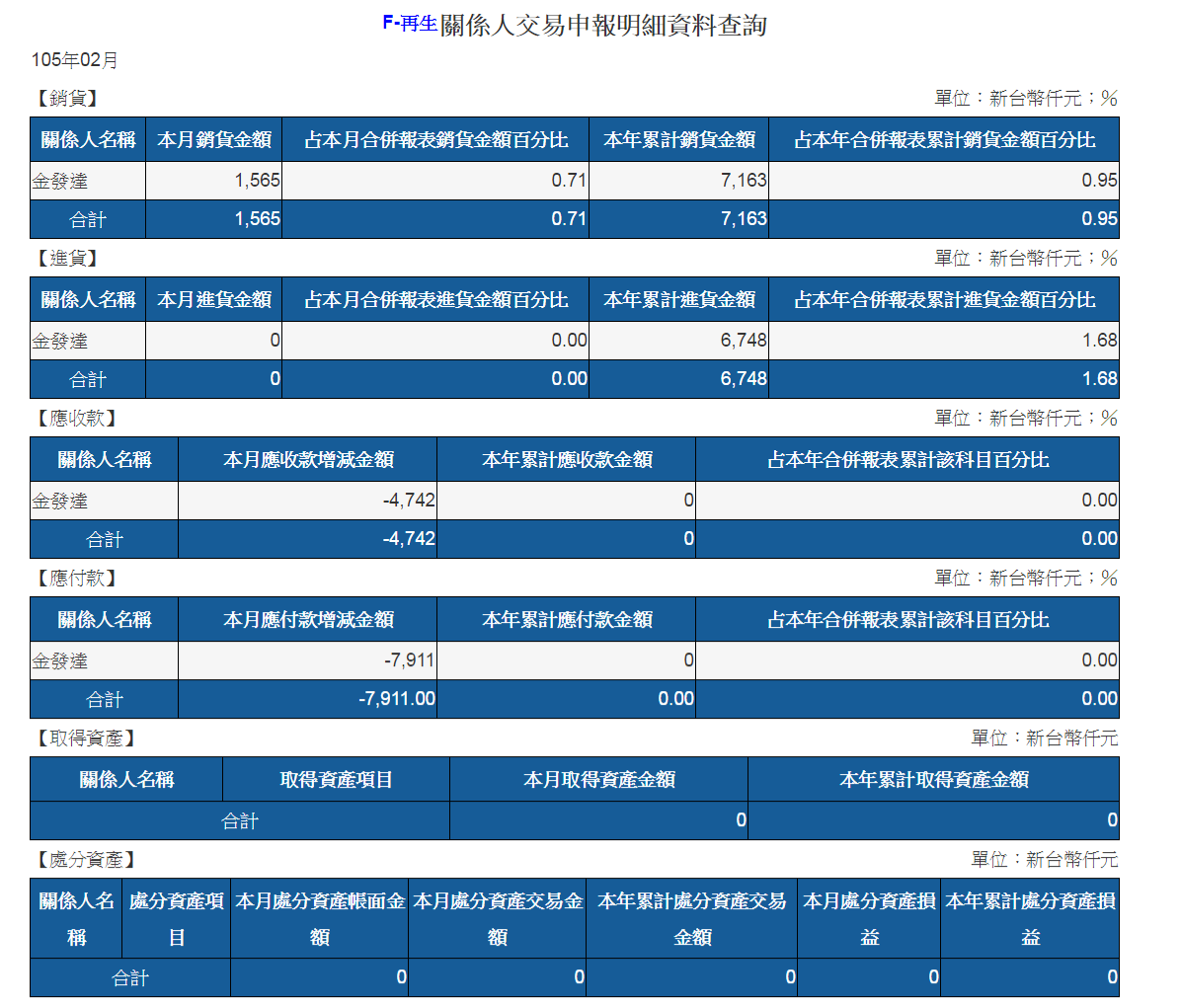
Task: Select -7,911 in the 金發達 payables row
Action: tap(409, 660)
